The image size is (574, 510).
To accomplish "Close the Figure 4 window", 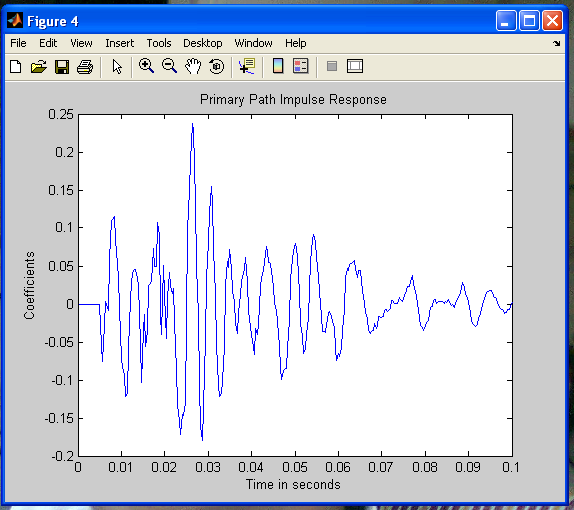I will [x=552, y=21].
